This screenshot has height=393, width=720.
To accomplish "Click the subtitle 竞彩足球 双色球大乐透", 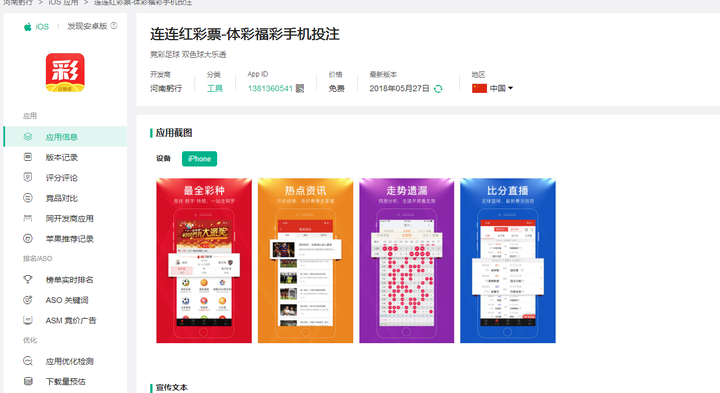I will pos(188,54).
